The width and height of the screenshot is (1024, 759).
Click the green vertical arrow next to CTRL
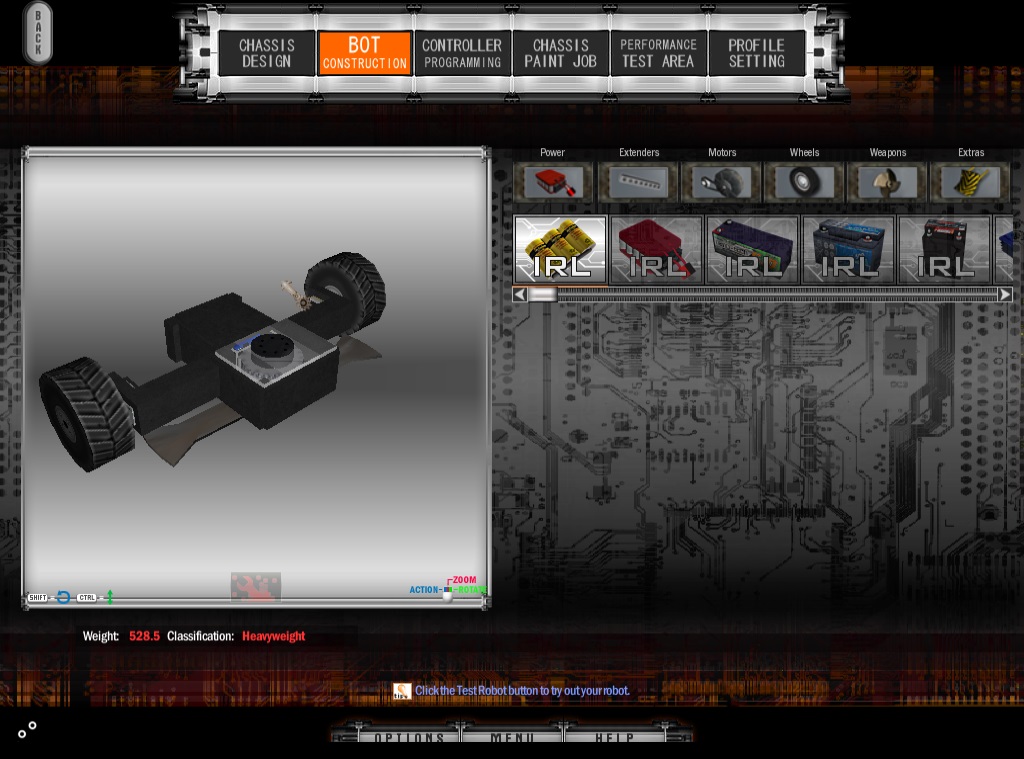(x=110, y=597)
